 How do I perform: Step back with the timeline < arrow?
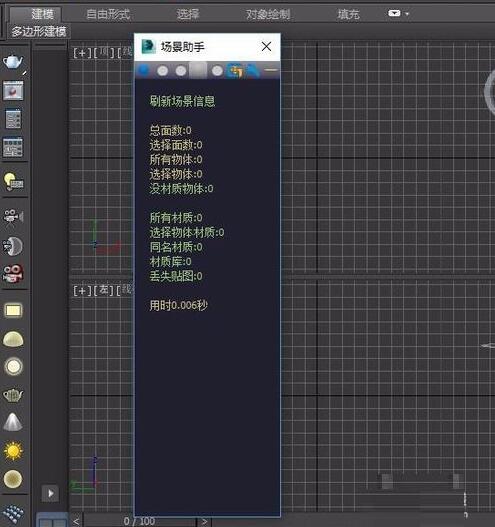tap(76, 521)
